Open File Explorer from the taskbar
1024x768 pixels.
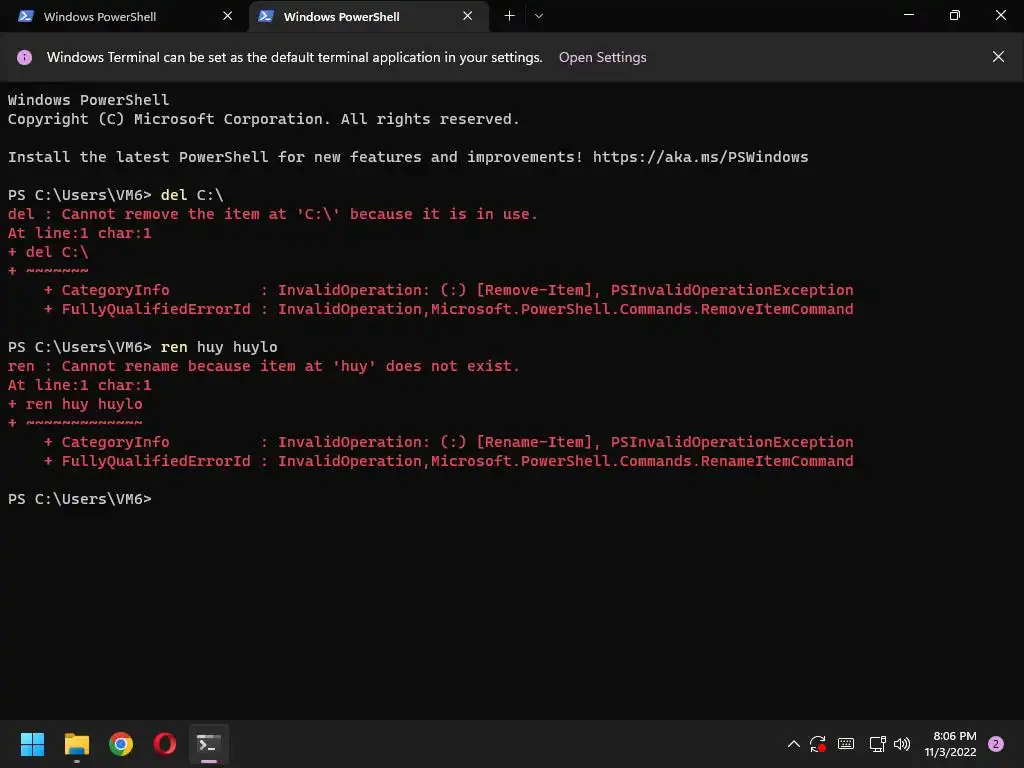click(x=76, y=744)
